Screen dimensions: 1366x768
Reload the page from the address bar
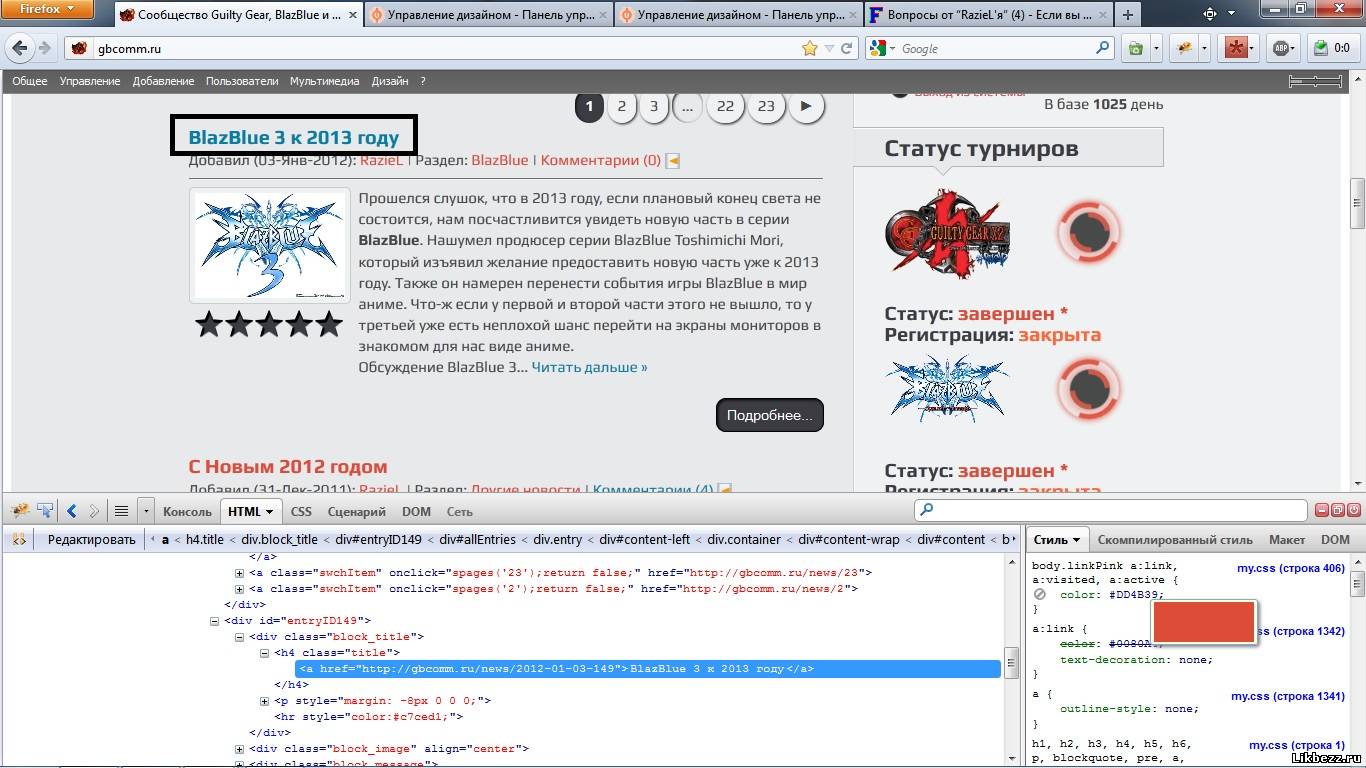tap(847, 48)
